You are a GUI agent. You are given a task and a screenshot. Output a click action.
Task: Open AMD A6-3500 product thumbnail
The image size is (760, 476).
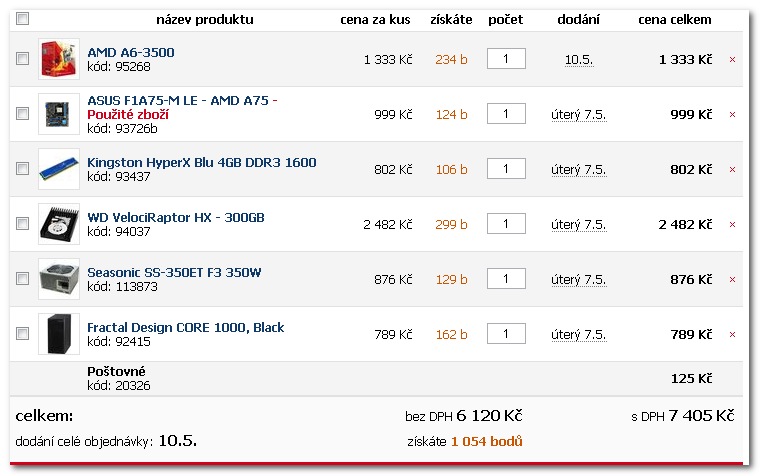[59, 59]
